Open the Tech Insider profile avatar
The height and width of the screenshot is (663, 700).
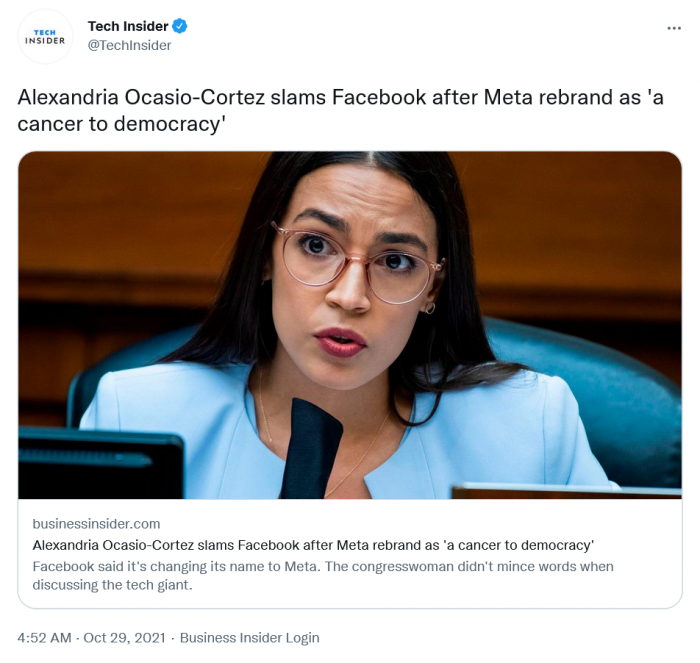coord(45,37)
